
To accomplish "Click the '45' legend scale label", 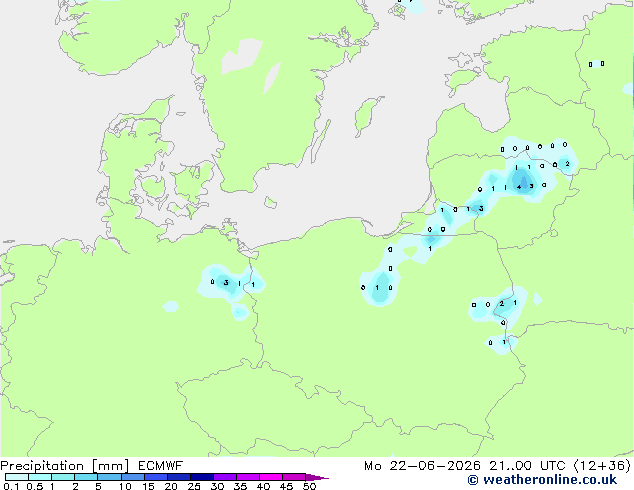I will (286, 486).
